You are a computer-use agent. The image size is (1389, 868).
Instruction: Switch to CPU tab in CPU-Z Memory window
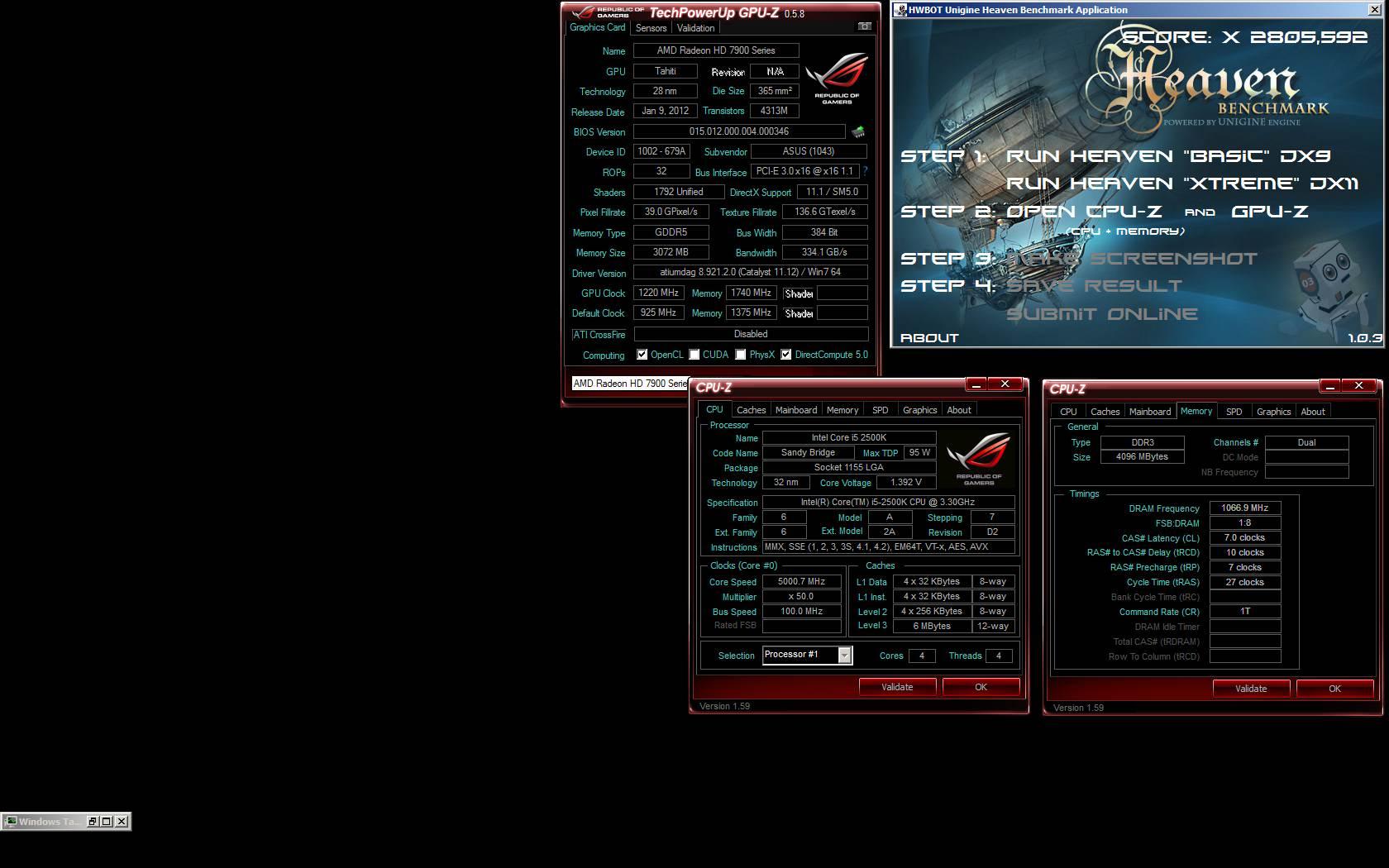click(x=1068, y=412)
